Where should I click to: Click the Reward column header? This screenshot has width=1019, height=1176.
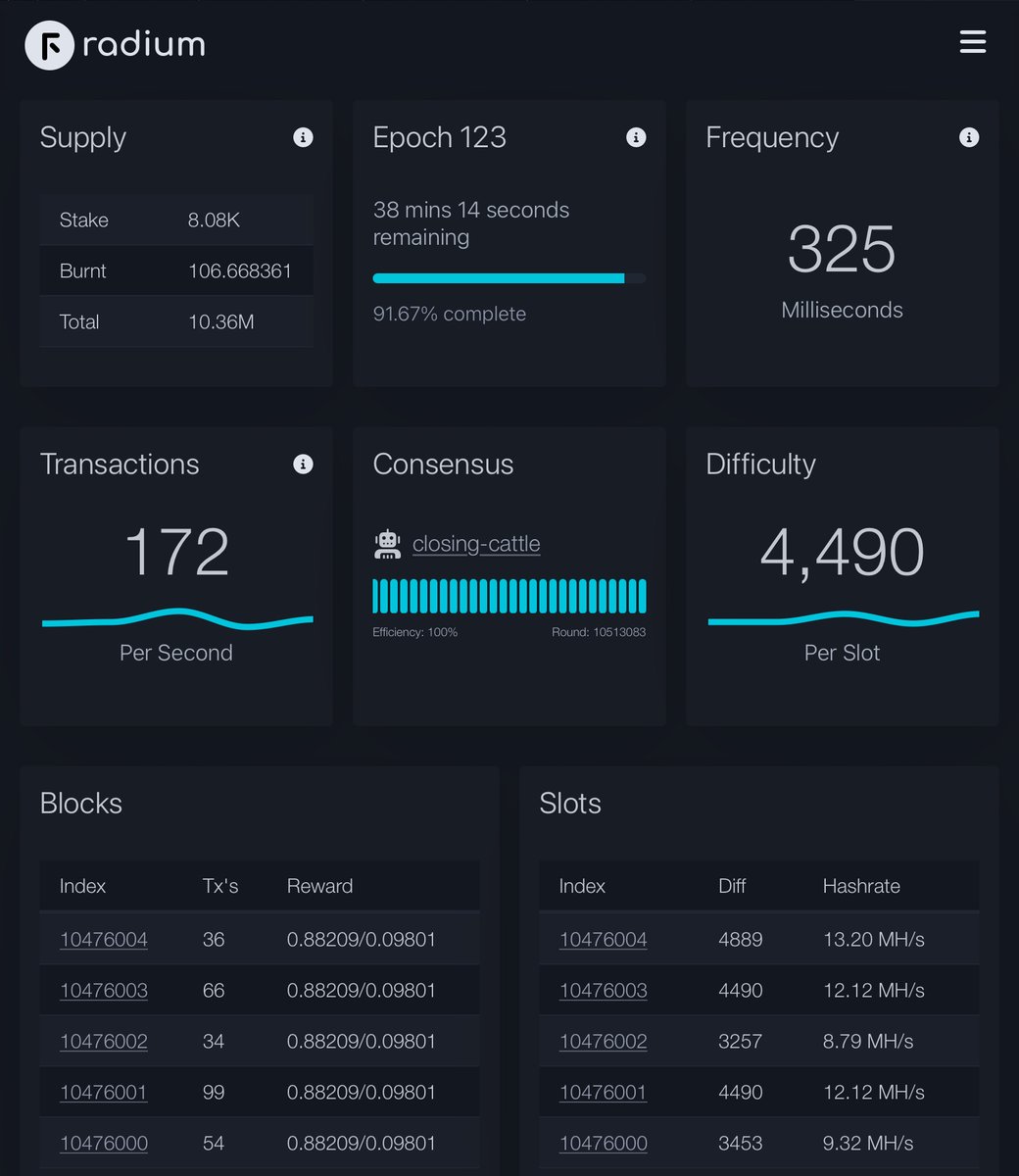point(319,886)
